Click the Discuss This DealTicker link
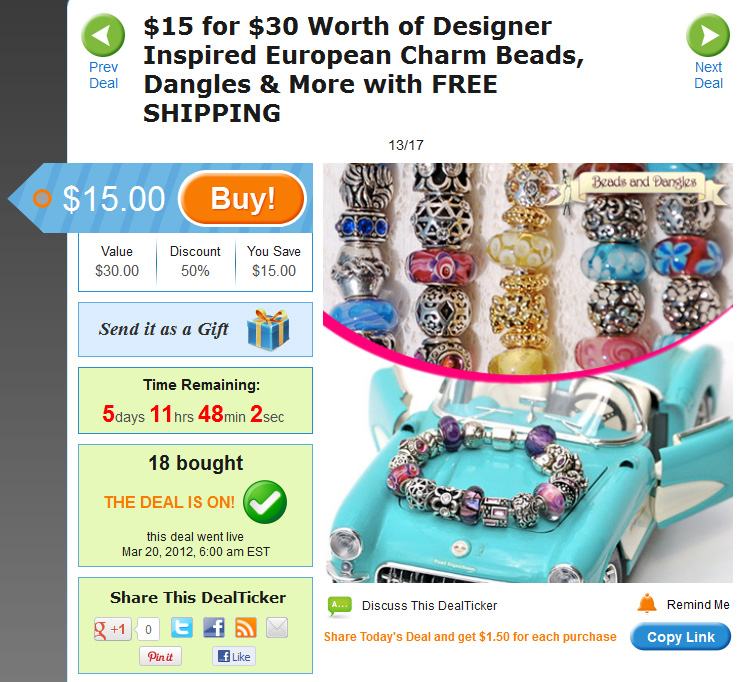The height and width of the screenshot is (682, 739). [429, 606]
